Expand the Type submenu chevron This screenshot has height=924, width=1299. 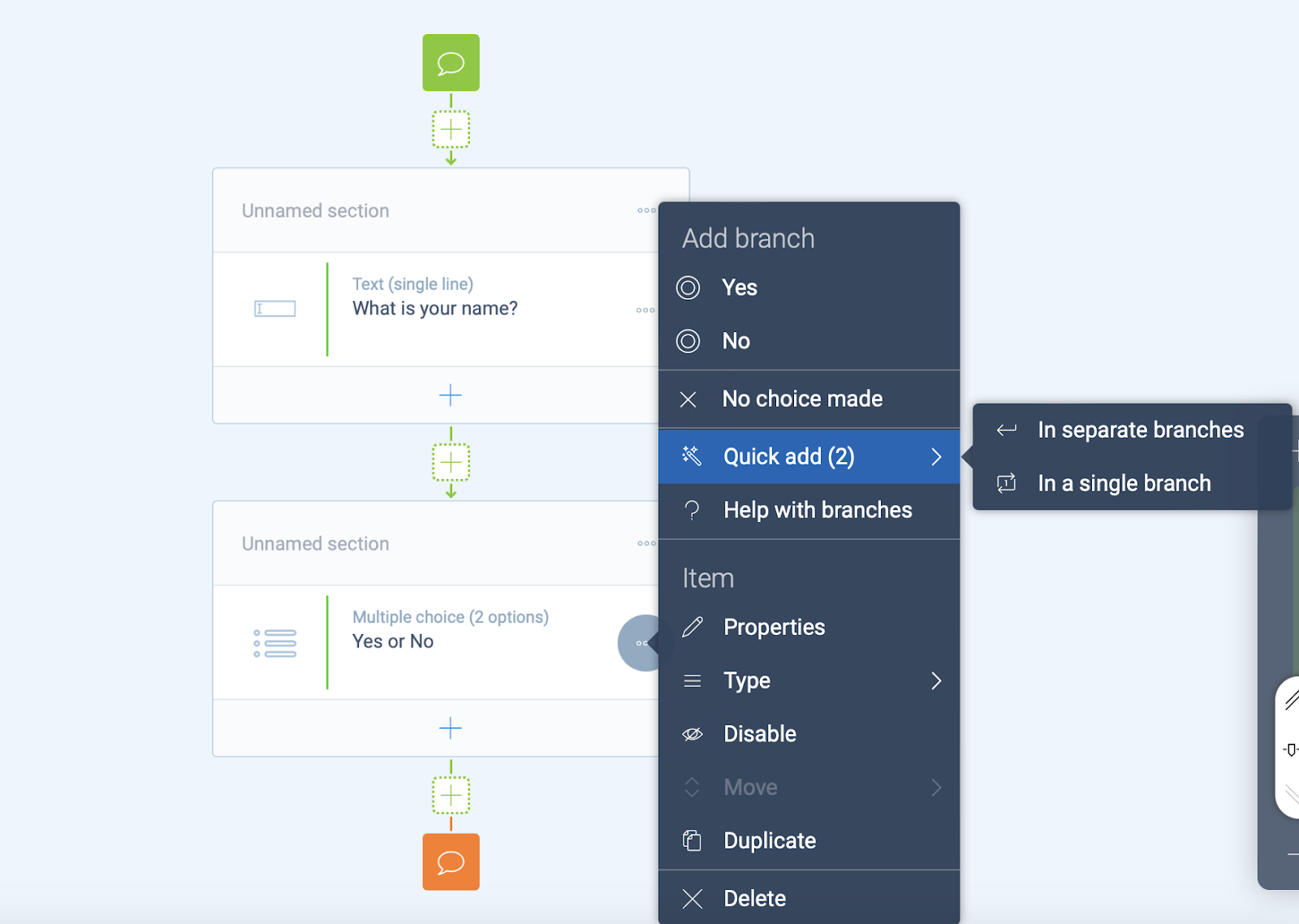coord(937,680)
